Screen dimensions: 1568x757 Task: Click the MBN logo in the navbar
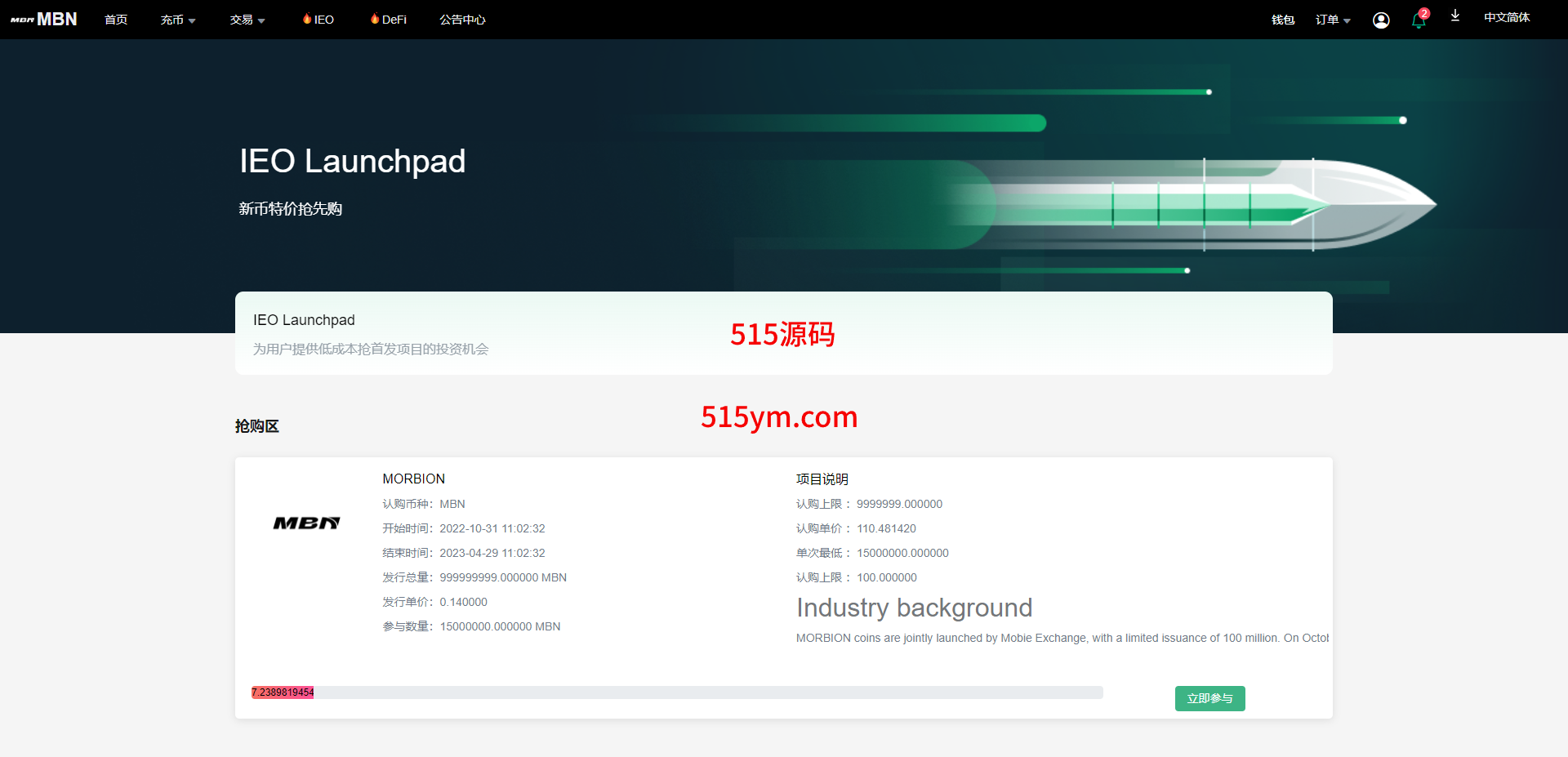(44, 20)
